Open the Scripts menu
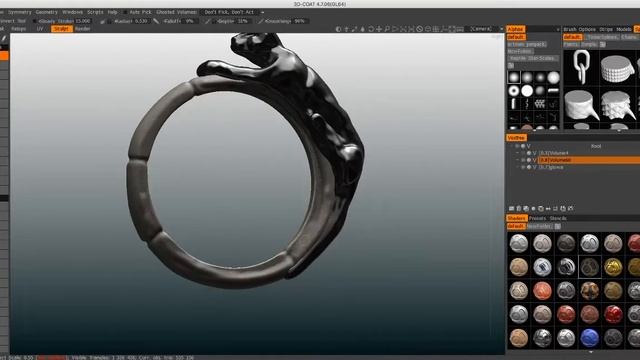The width and height of the screenshot is (640, 360). (95, 12)
